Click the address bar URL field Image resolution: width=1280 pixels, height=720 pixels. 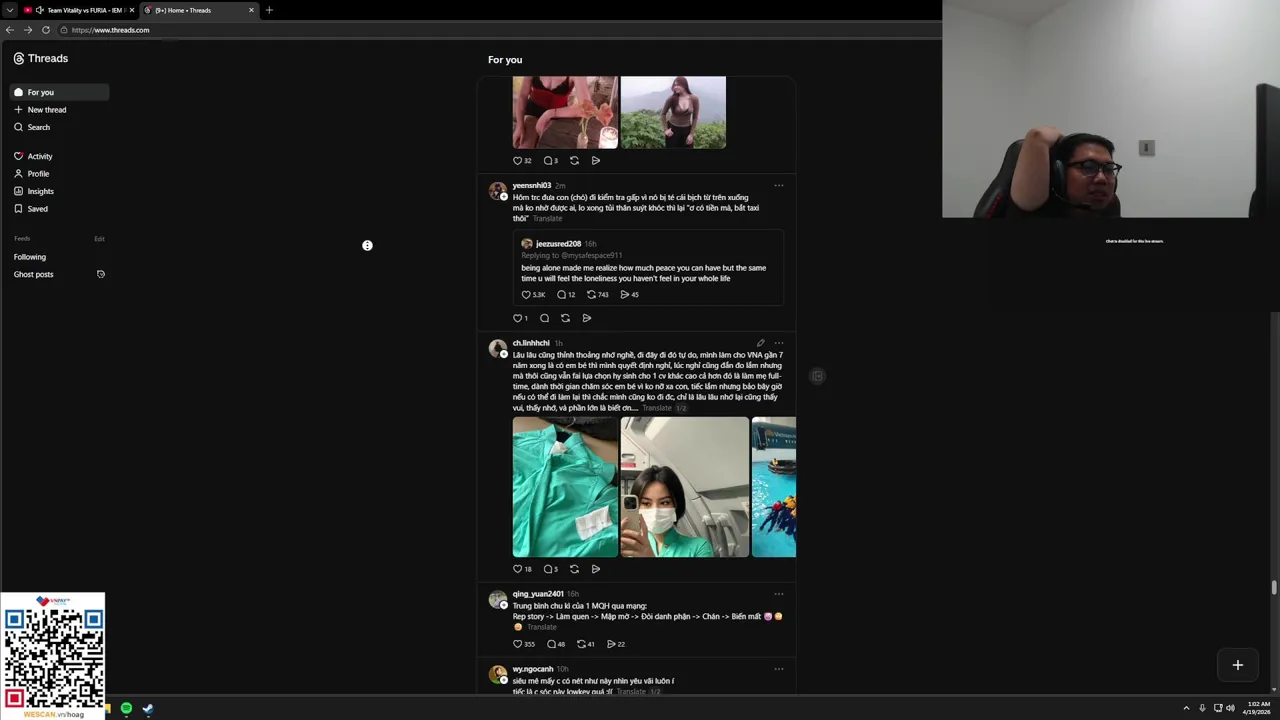(x=500, y=30)
